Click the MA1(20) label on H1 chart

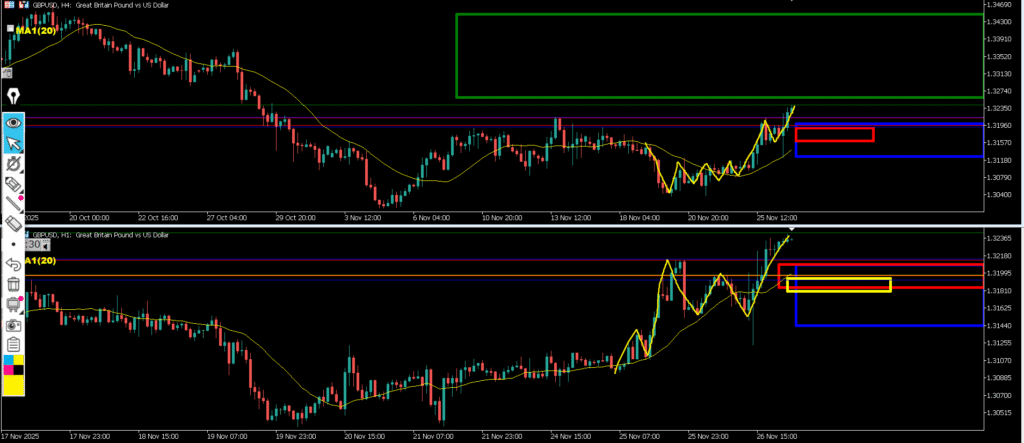40,261
